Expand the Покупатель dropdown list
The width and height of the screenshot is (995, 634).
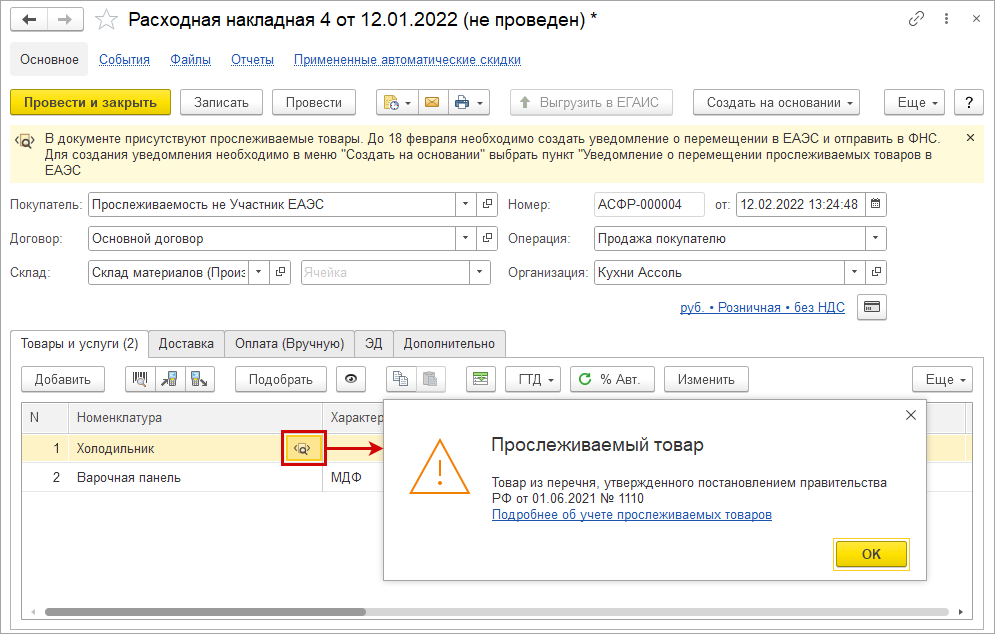click(465, 204)
